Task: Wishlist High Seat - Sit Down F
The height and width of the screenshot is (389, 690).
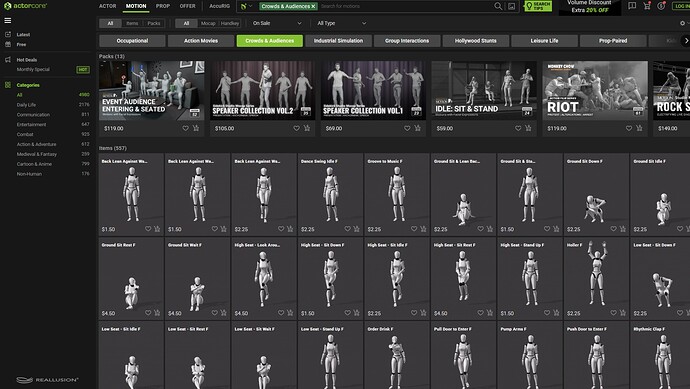Action: coord(348,313)
